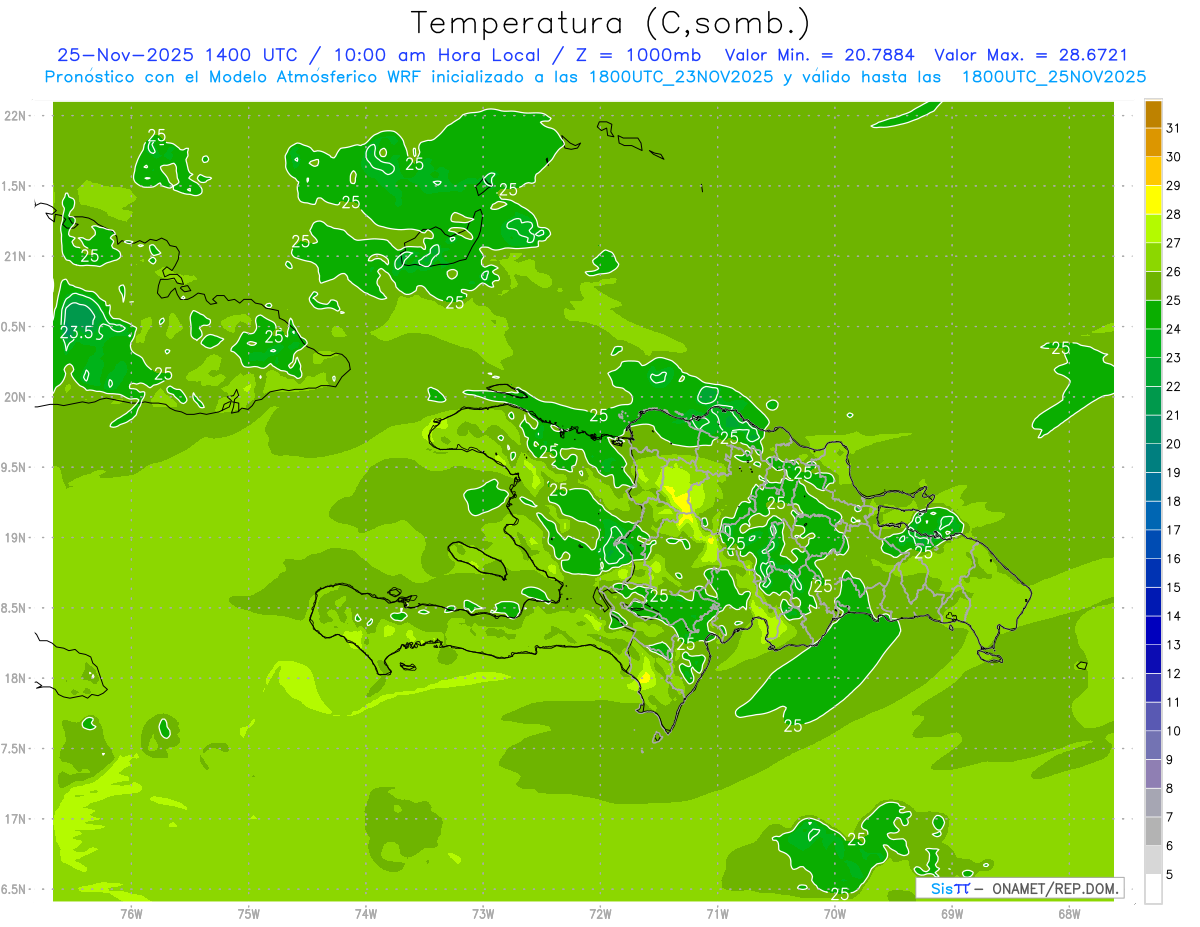
Task: Select the topmost orange swatch above 31
Action: pos(1153,114)
